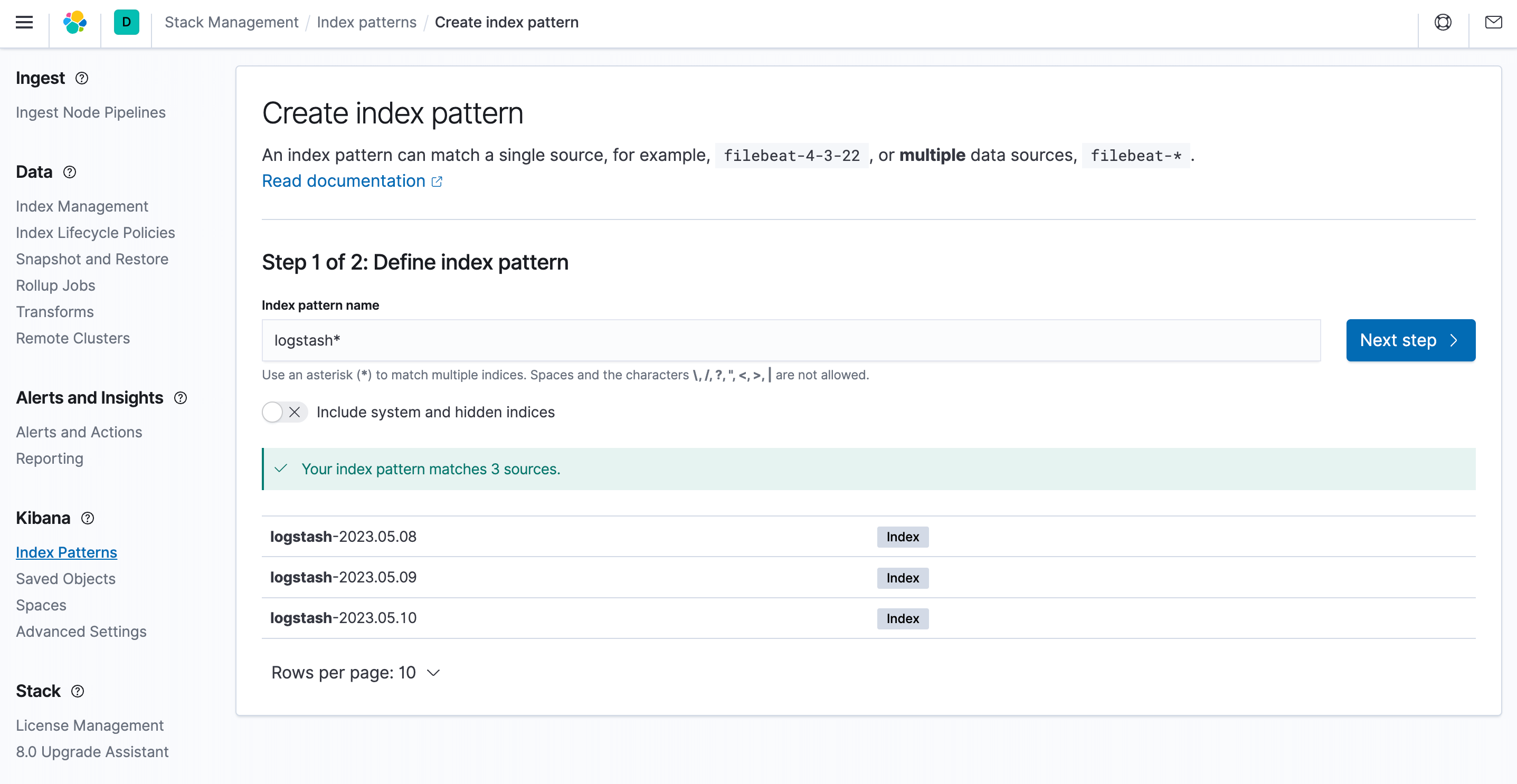
Task: Select Index Patterns in sidebar
Action: pyautogui.click(x=67, y=553)
